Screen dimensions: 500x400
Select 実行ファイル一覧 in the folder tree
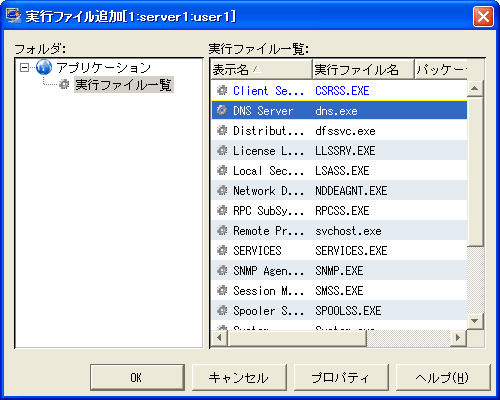coord(124,85)
